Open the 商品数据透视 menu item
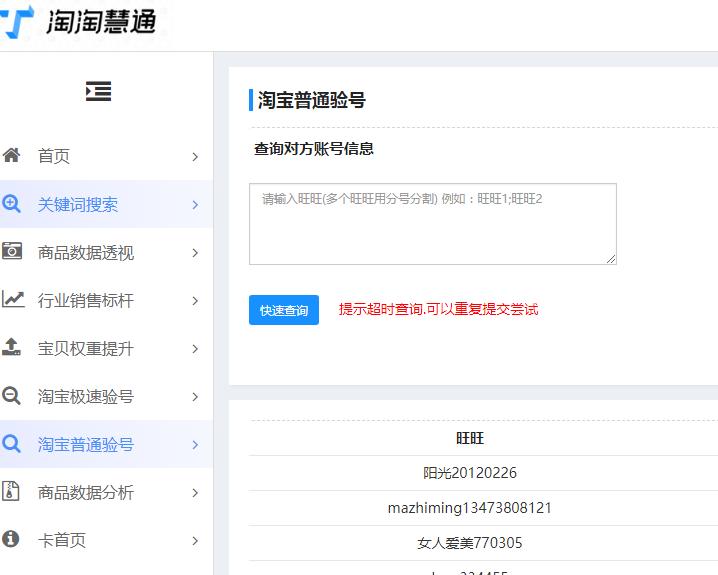Viewport: 718px width, 575px height. [106, 252]
